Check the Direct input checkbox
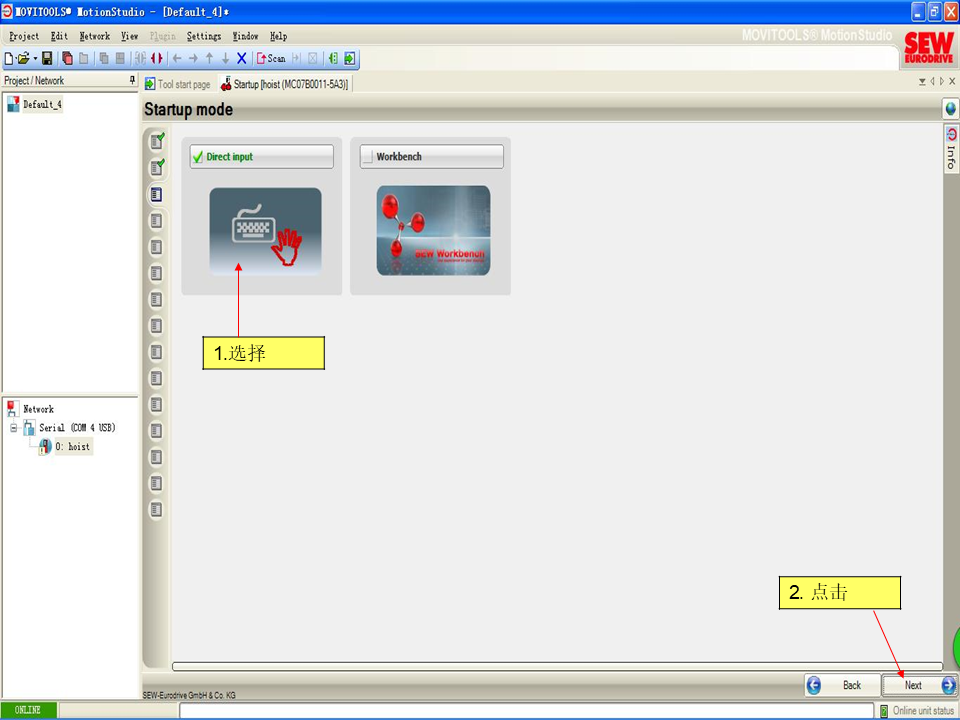 point(198,157)
